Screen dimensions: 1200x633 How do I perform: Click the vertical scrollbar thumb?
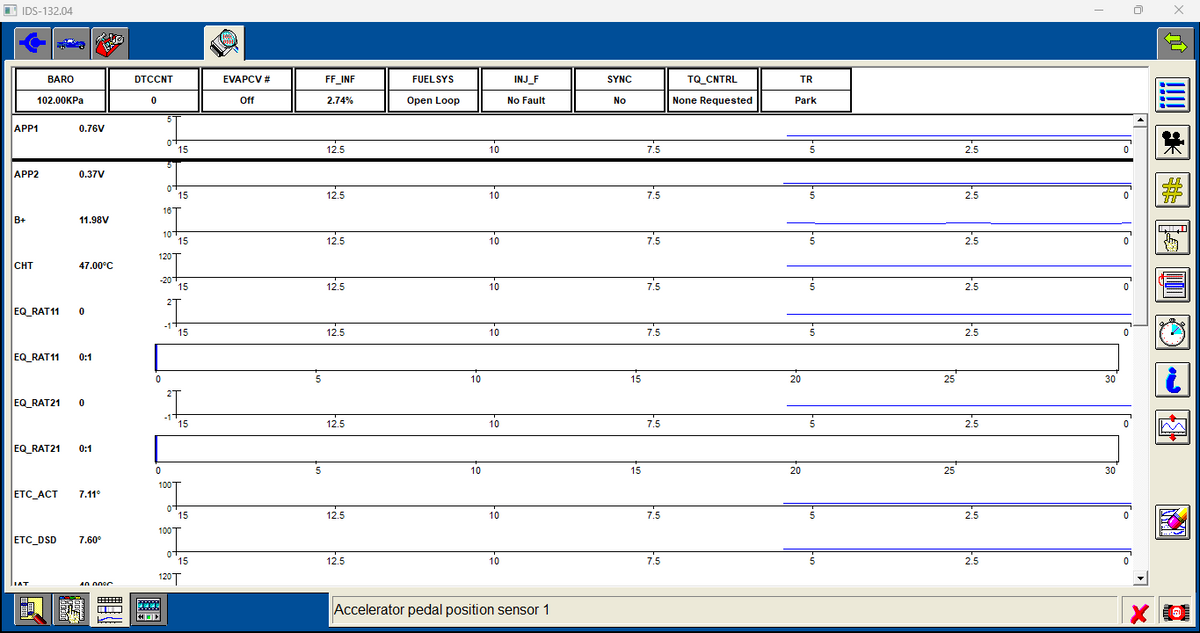(1140, 225)
